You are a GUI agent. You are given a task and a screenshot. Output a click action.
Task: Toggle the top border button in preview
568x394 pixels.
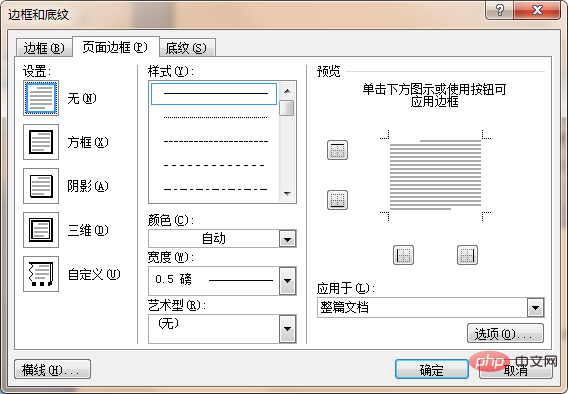337,150
